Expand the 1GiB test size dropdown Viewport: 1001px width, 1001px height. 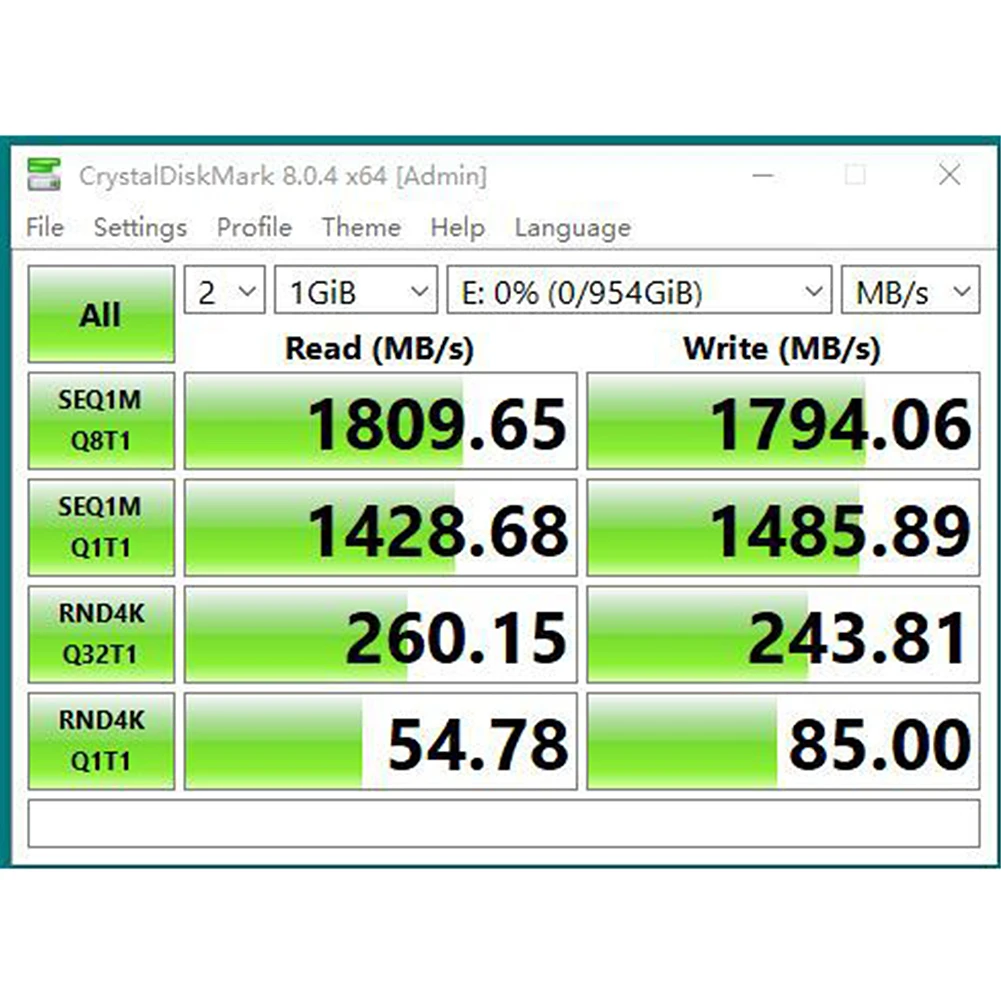coord(356,290)
